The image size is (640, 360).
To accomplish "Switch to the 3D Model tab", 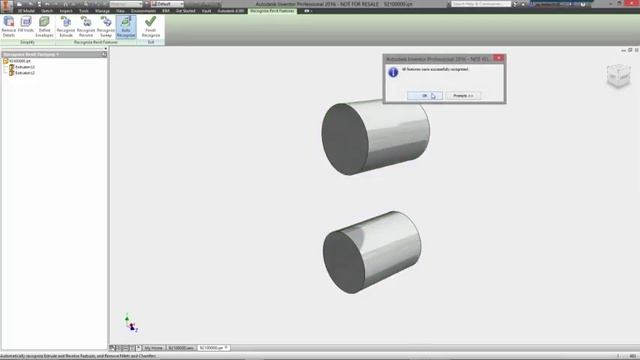I will tap(26, 11).
